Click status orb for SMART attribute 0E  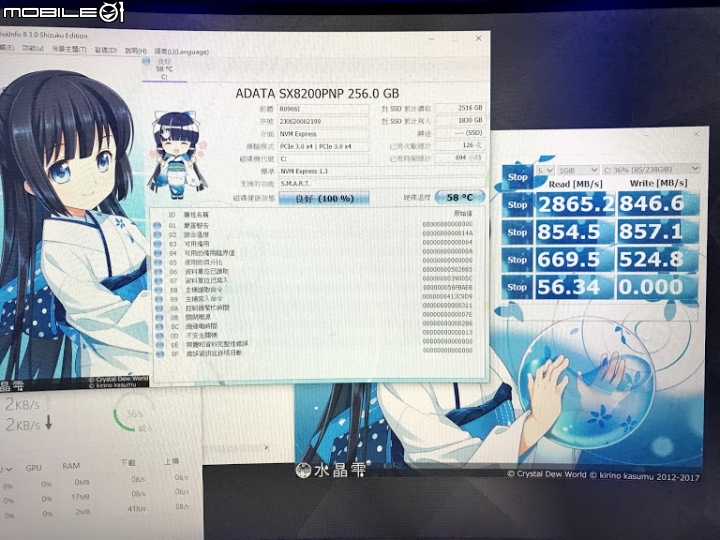point(160,344)
